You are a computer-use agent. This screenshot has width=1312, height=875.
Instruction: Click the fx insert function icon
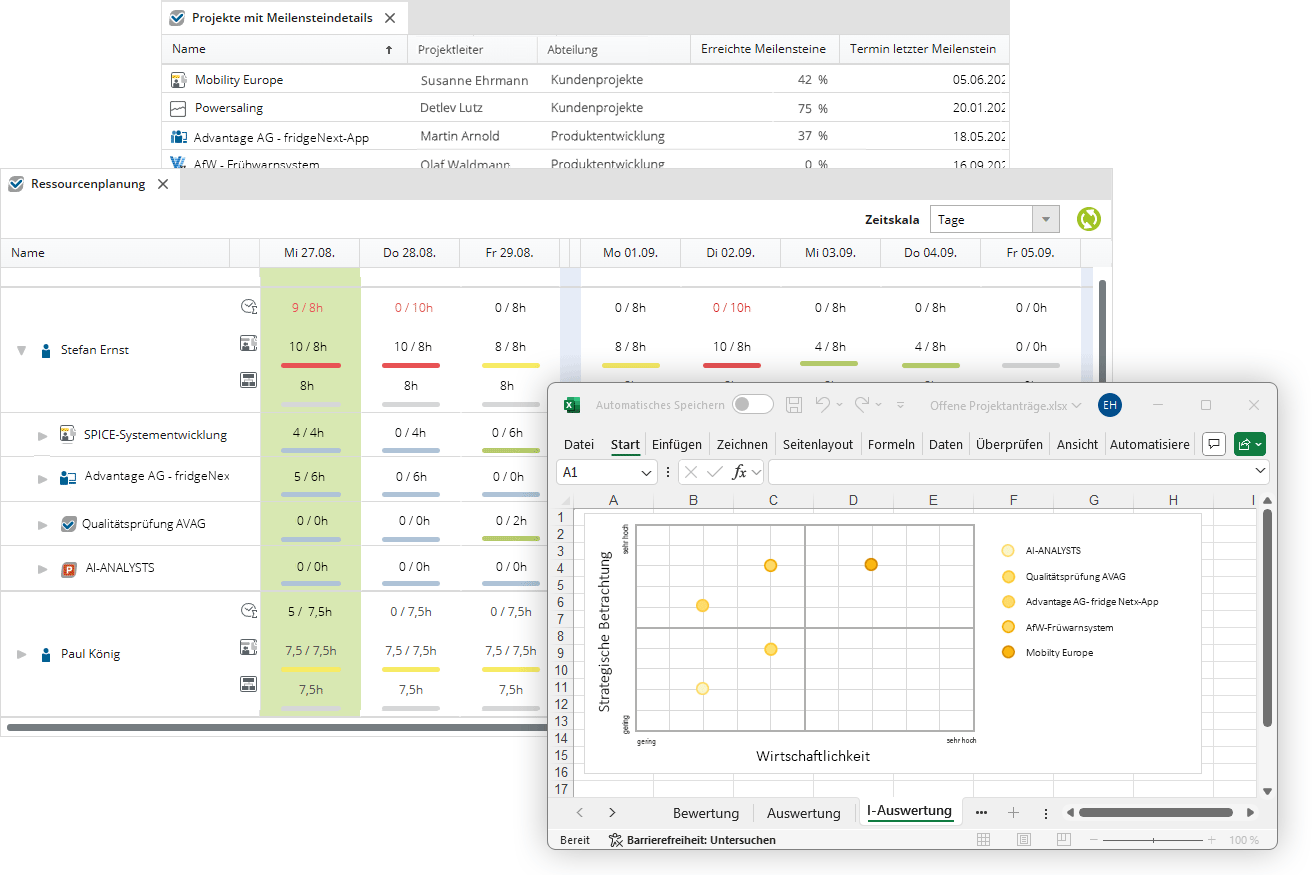(x=740, y=472)
